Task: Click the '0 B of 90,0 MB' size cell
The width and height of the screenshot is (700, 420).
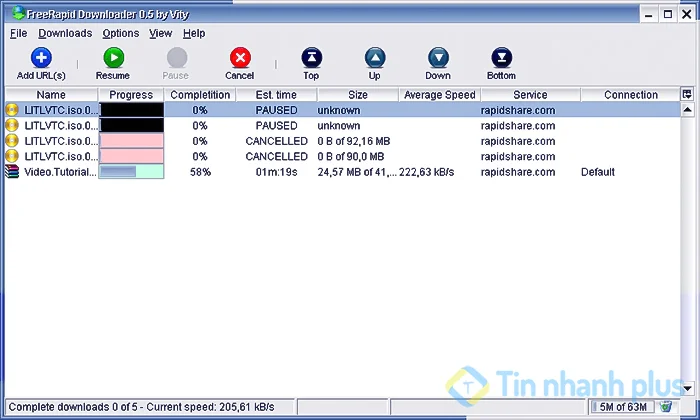Action: click(x=351, y=156)
